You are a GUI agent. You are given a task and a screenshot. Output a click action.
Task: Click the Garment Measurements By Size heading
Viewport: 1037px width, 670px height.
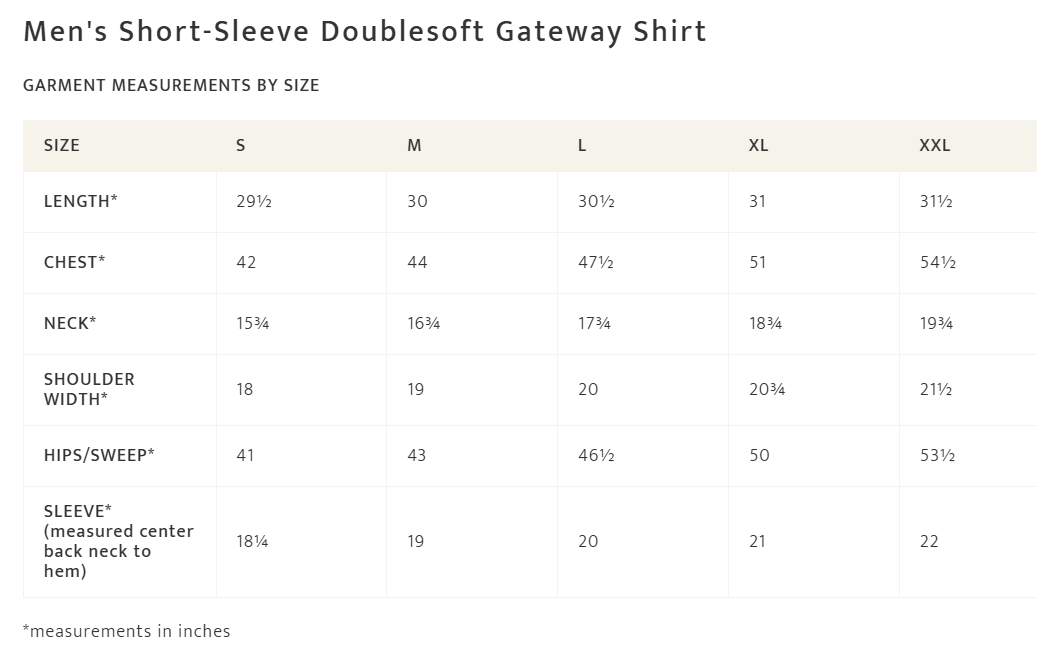(171, 86)
